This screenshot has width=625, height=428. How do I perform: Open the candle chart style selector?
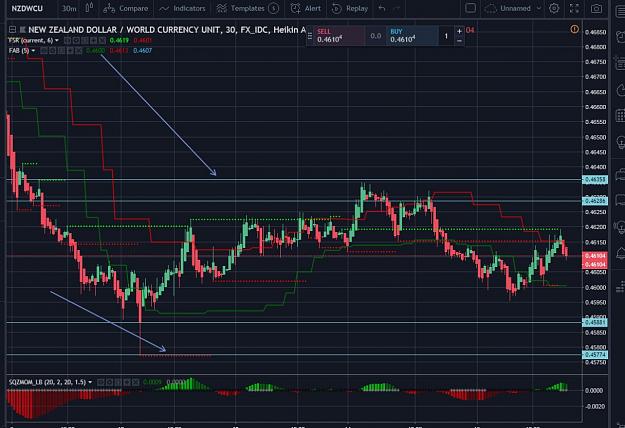click(x=89, y=8)
